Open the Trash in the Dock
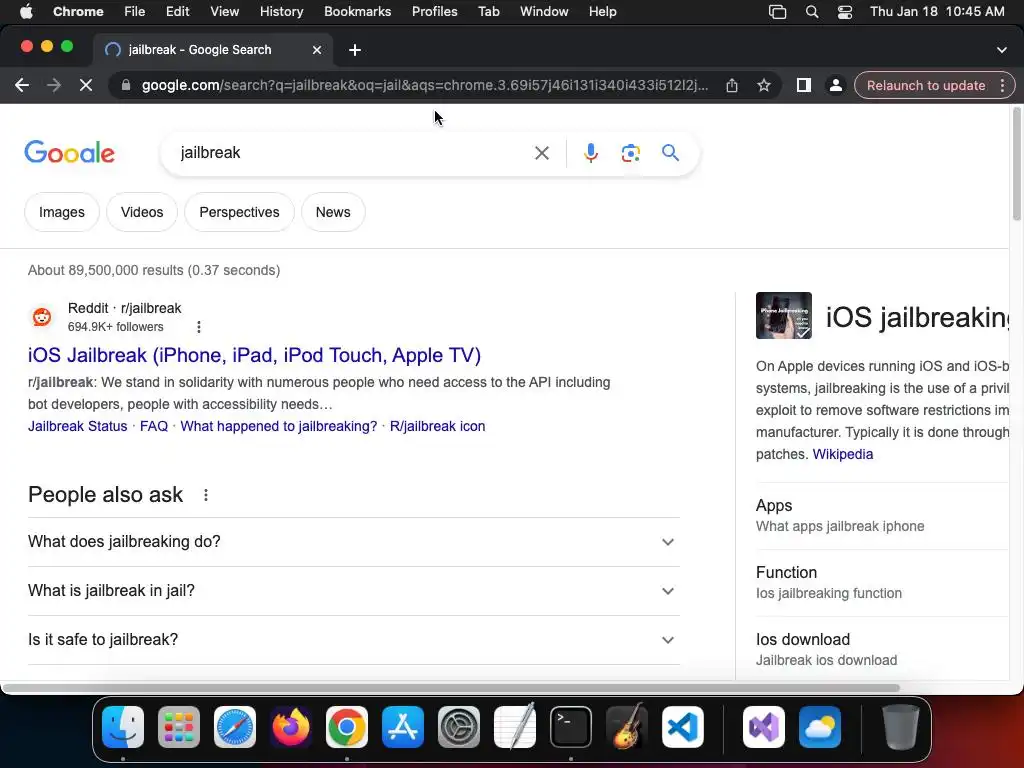This screenshot has height=768, width=1024. point(901,727)
